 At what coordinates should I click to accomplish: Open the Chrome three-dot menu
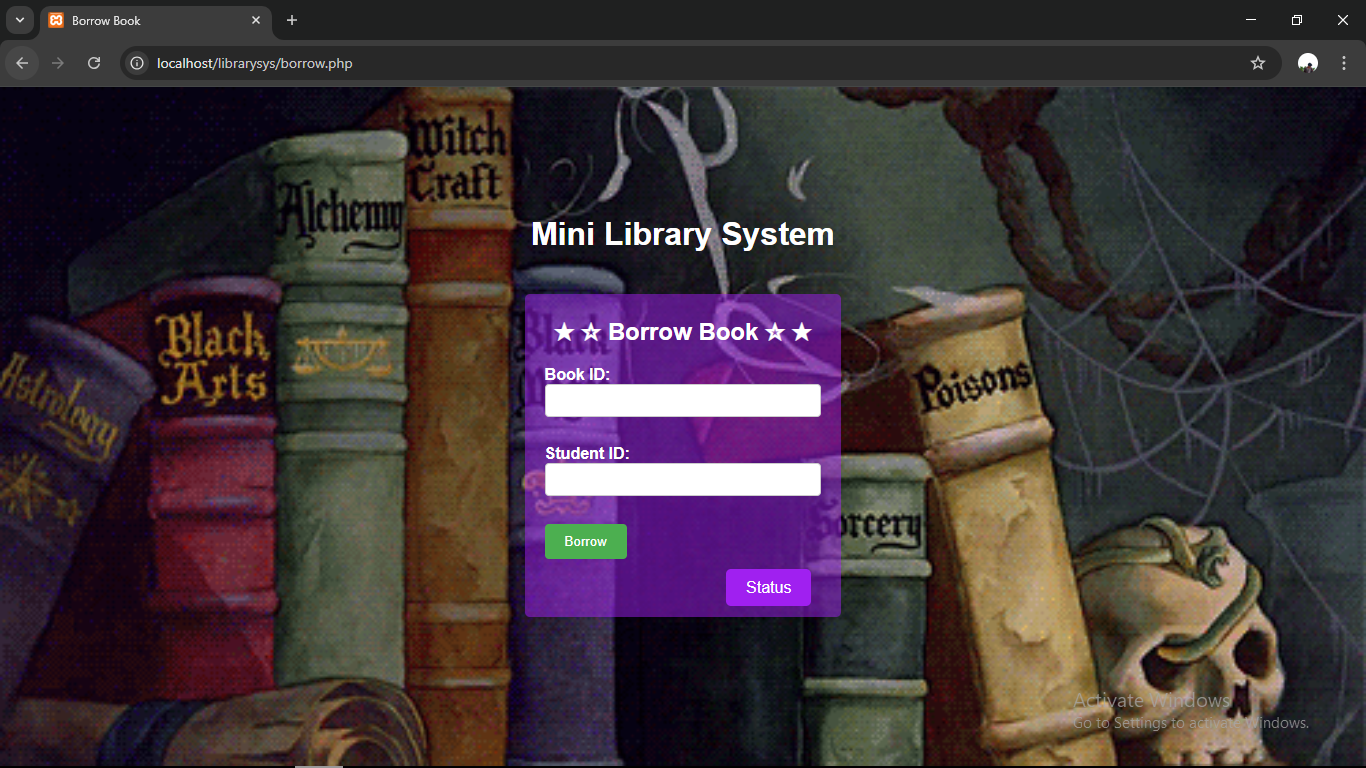coord(1343,63)
